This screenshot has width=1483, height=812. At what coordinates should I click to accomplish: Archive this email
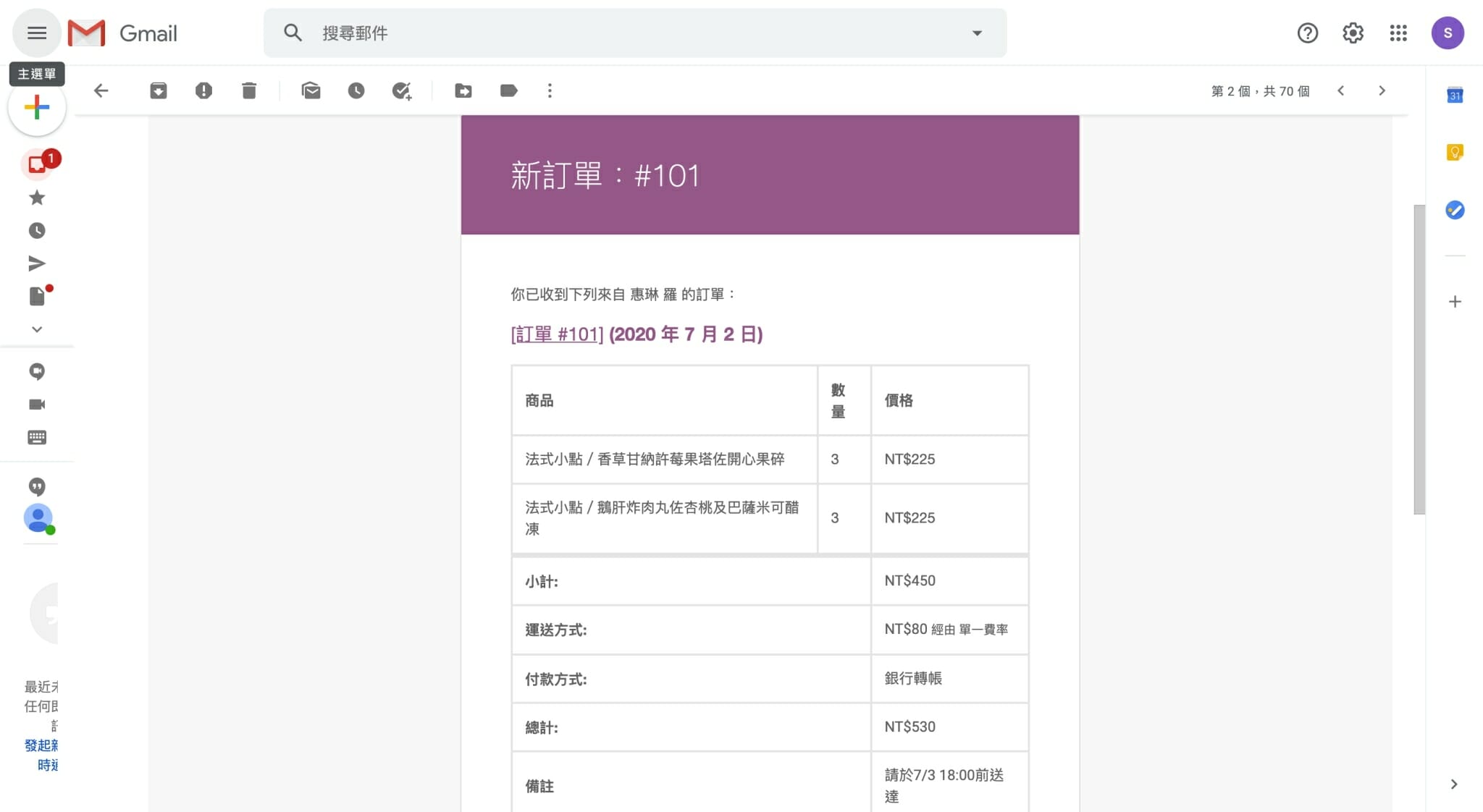158,90
